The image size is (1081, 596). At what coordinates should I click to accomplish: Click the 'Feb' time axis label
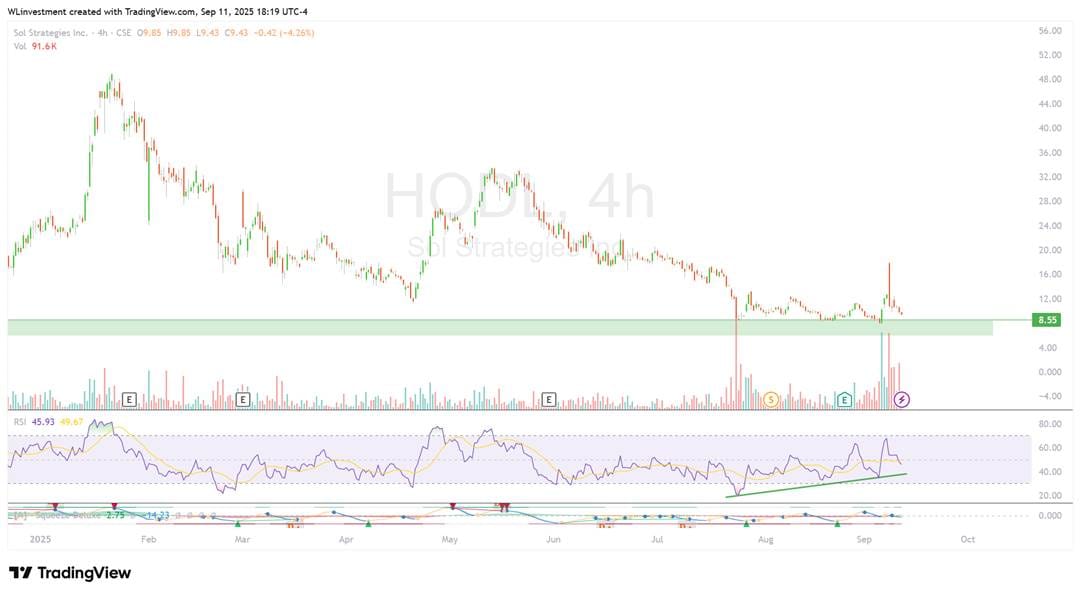(148, 540)
